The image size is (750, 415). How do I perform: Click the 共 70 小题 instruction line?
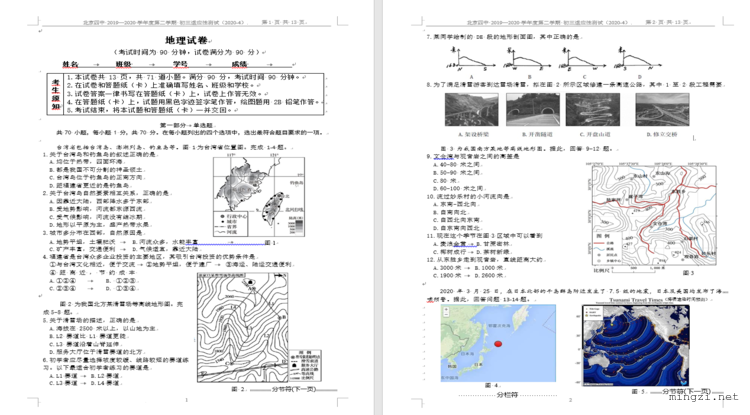[x=190, y=132]
